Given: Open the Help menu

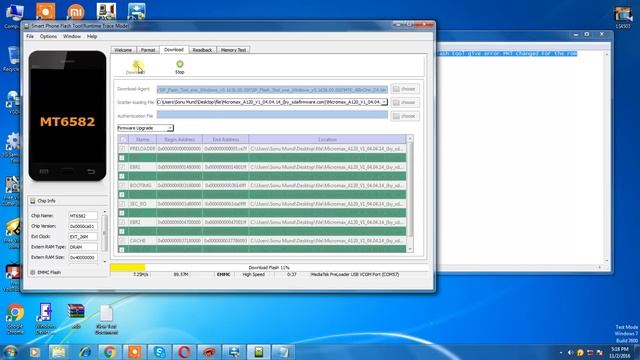Looking at the screenshot, I should click(x=92, y=36).
